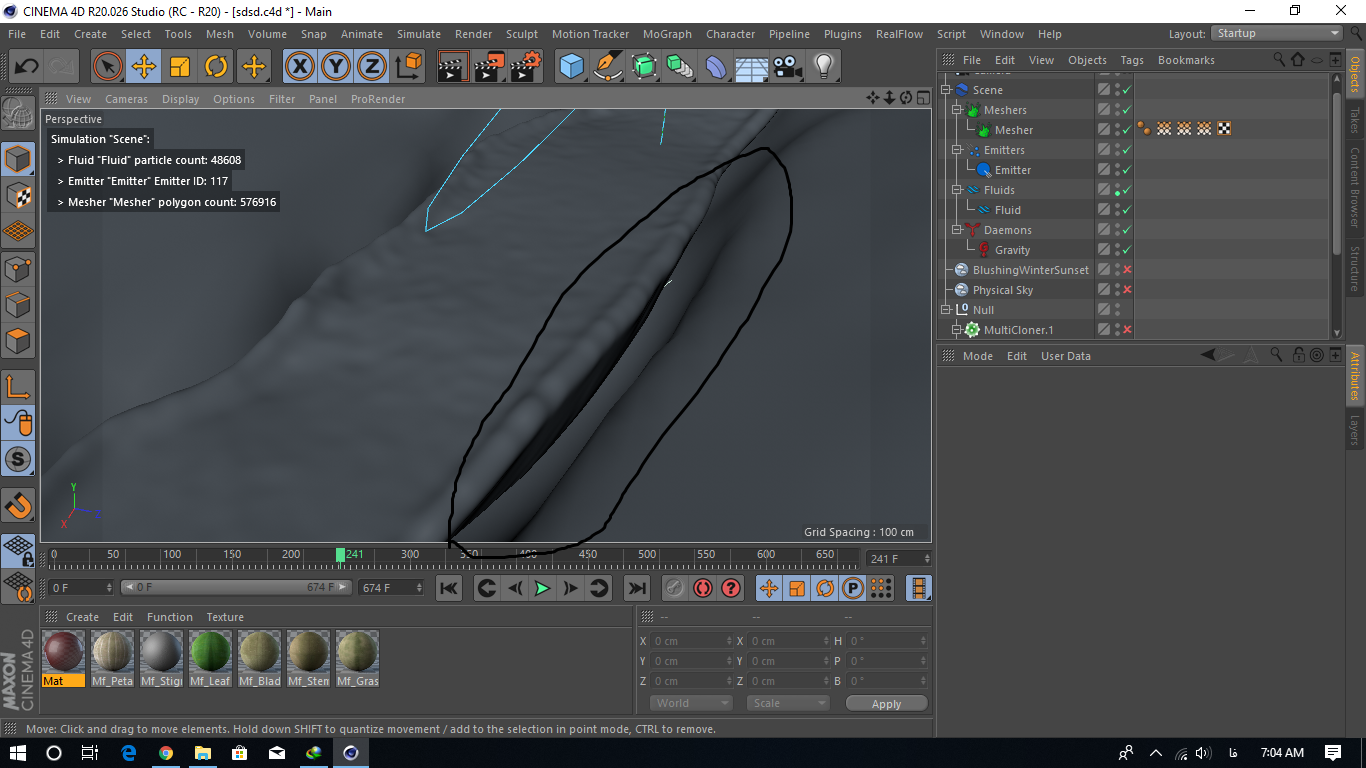
Task: Open the Attributes side tab
Action: [1355, 376]
